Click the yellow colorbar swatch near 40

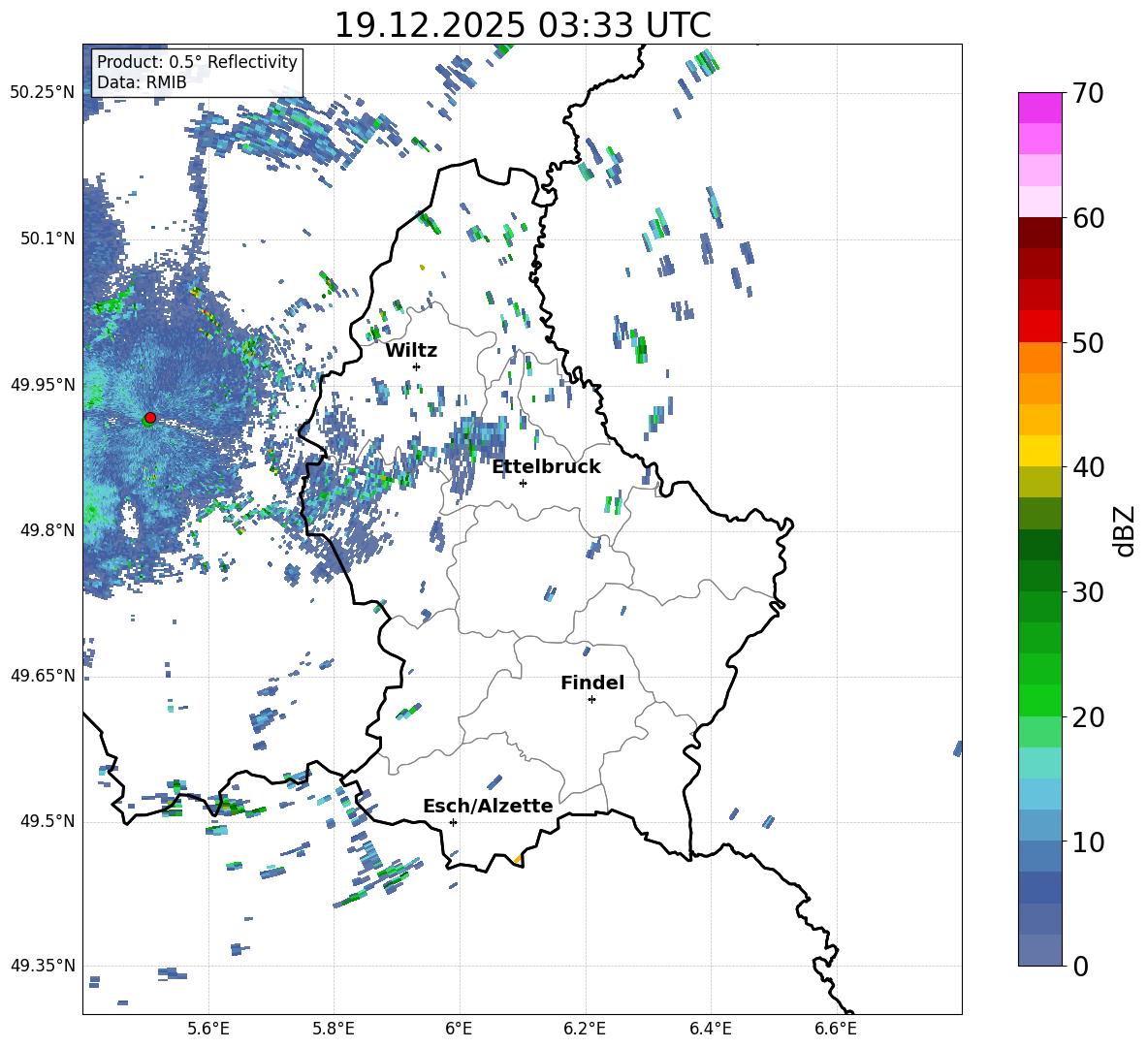pos(1040,451)
